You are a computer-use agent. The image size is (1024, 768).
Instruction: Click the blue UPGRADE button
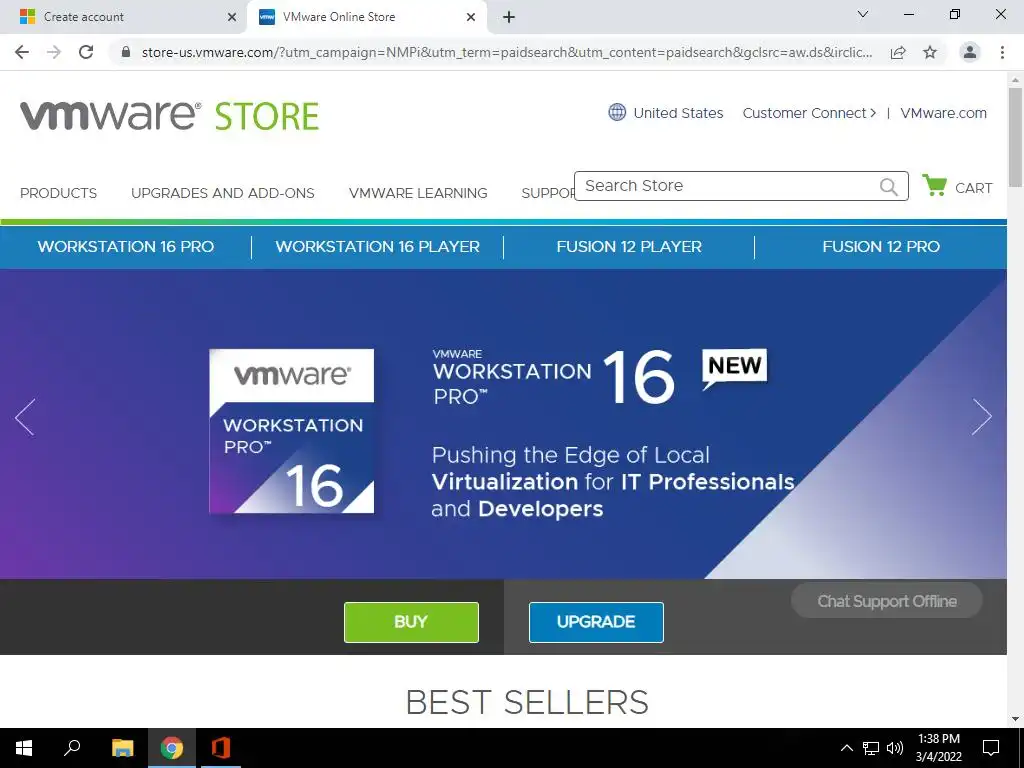(596, 622)
